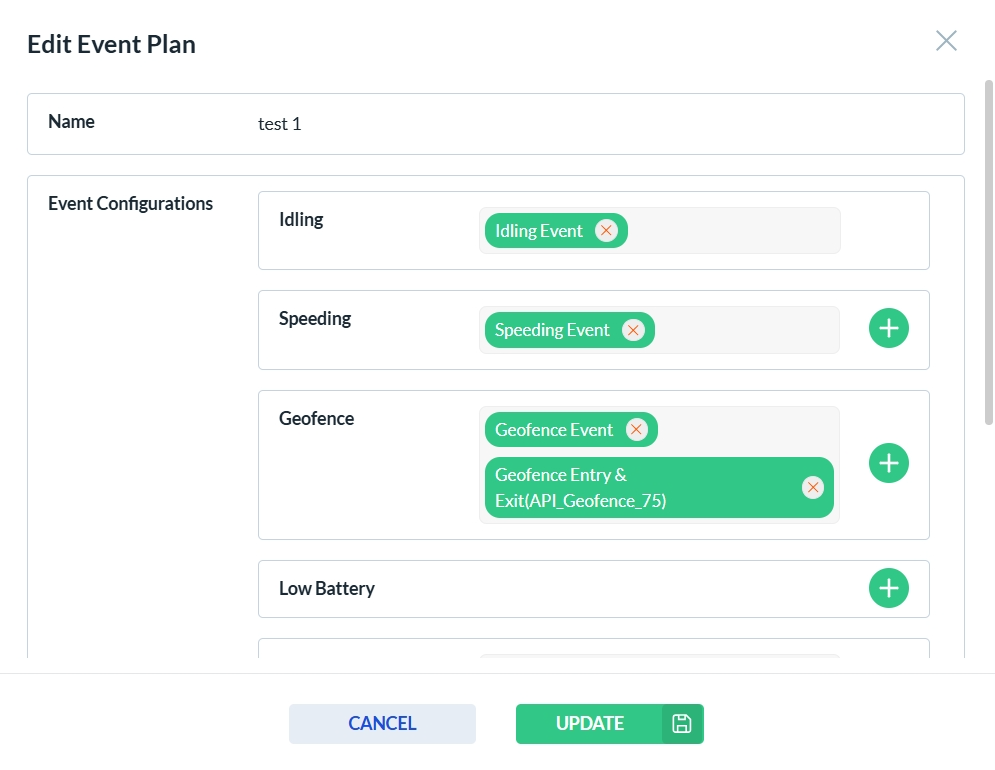Click the UPDATE button label
Screen dimensions: 995x770
point(590,724)
